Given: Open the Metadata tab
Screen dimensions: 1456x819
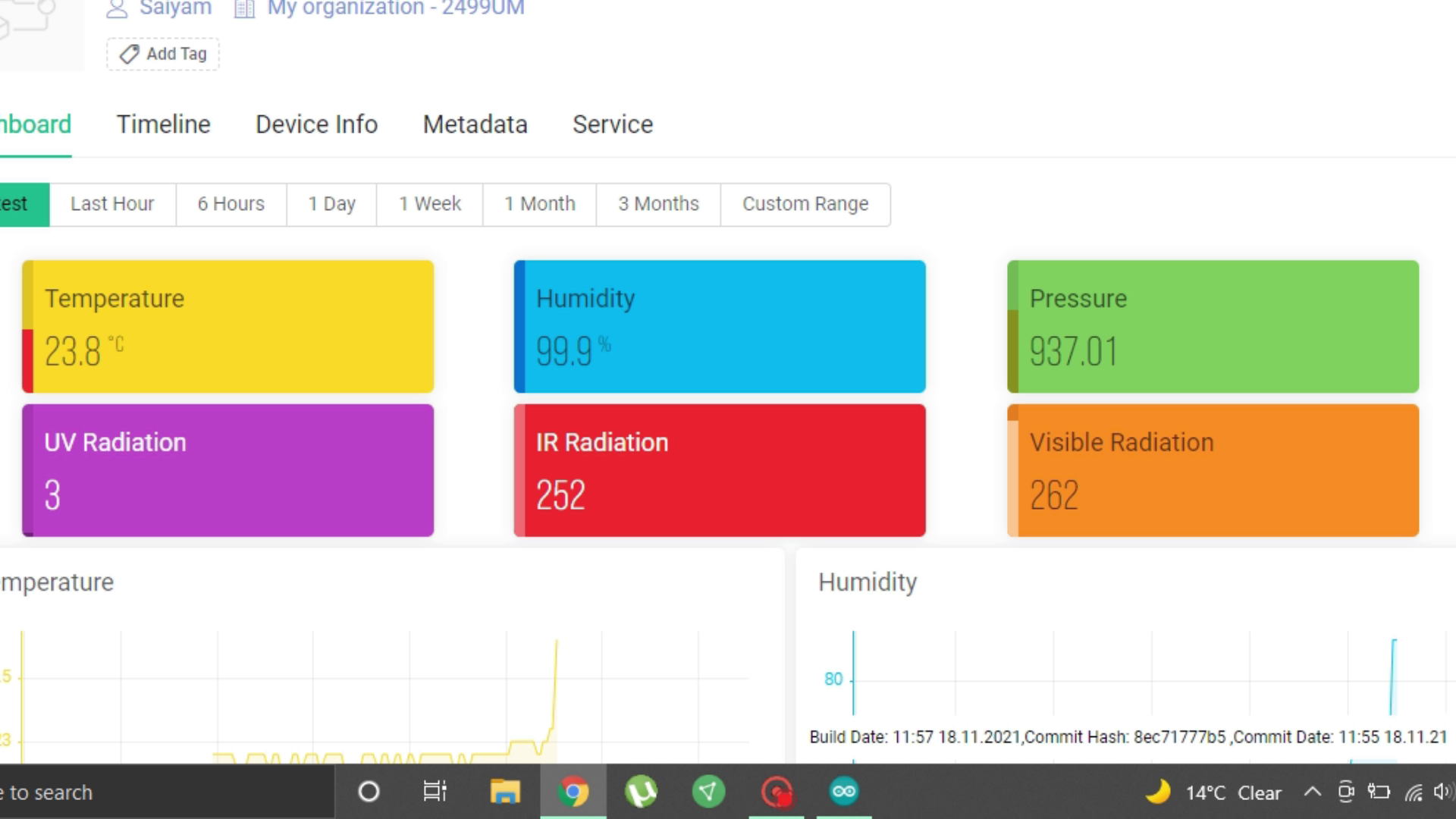Looking at the screenshot, I should (x=475, y=124).
